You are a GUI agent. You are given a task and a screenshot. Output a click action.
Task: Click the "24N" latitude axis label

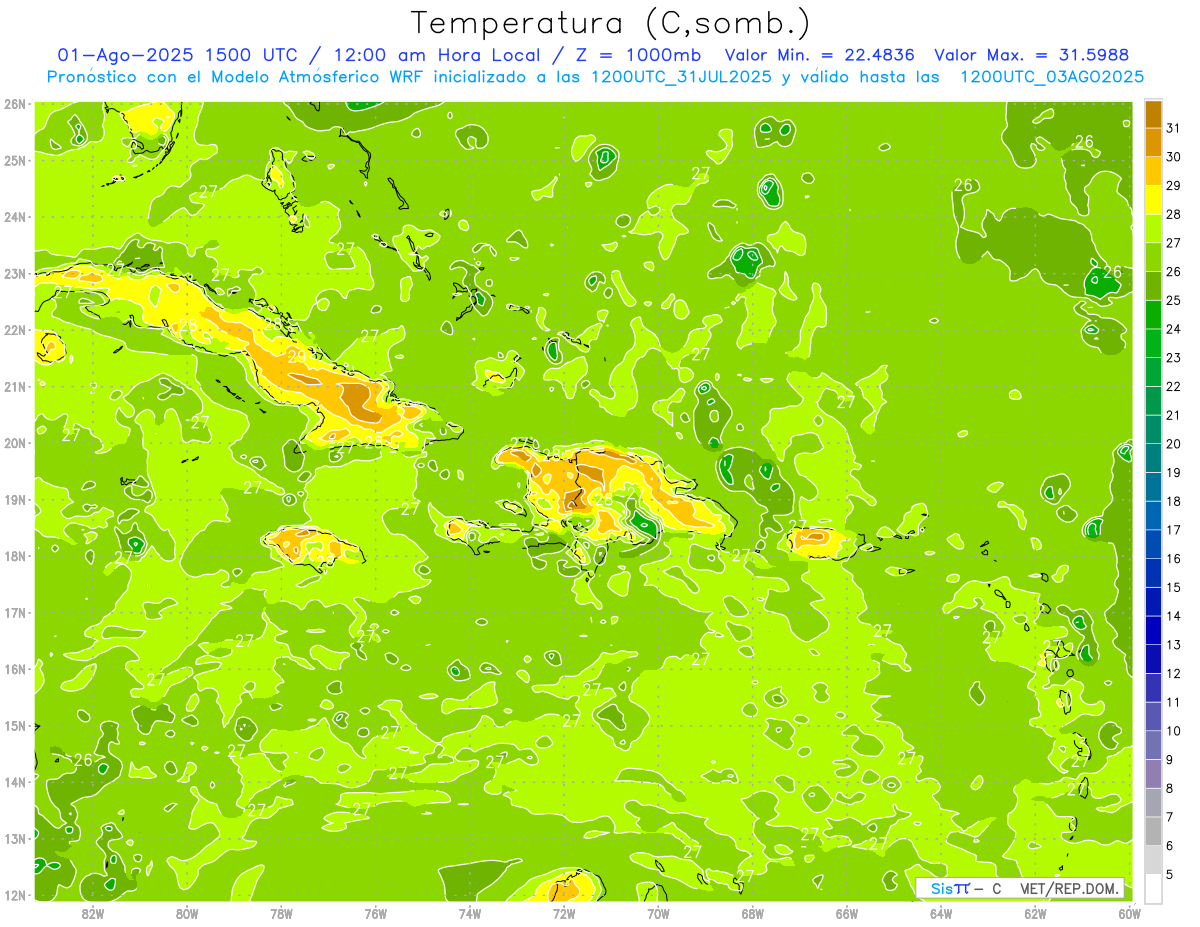point(15,217)
